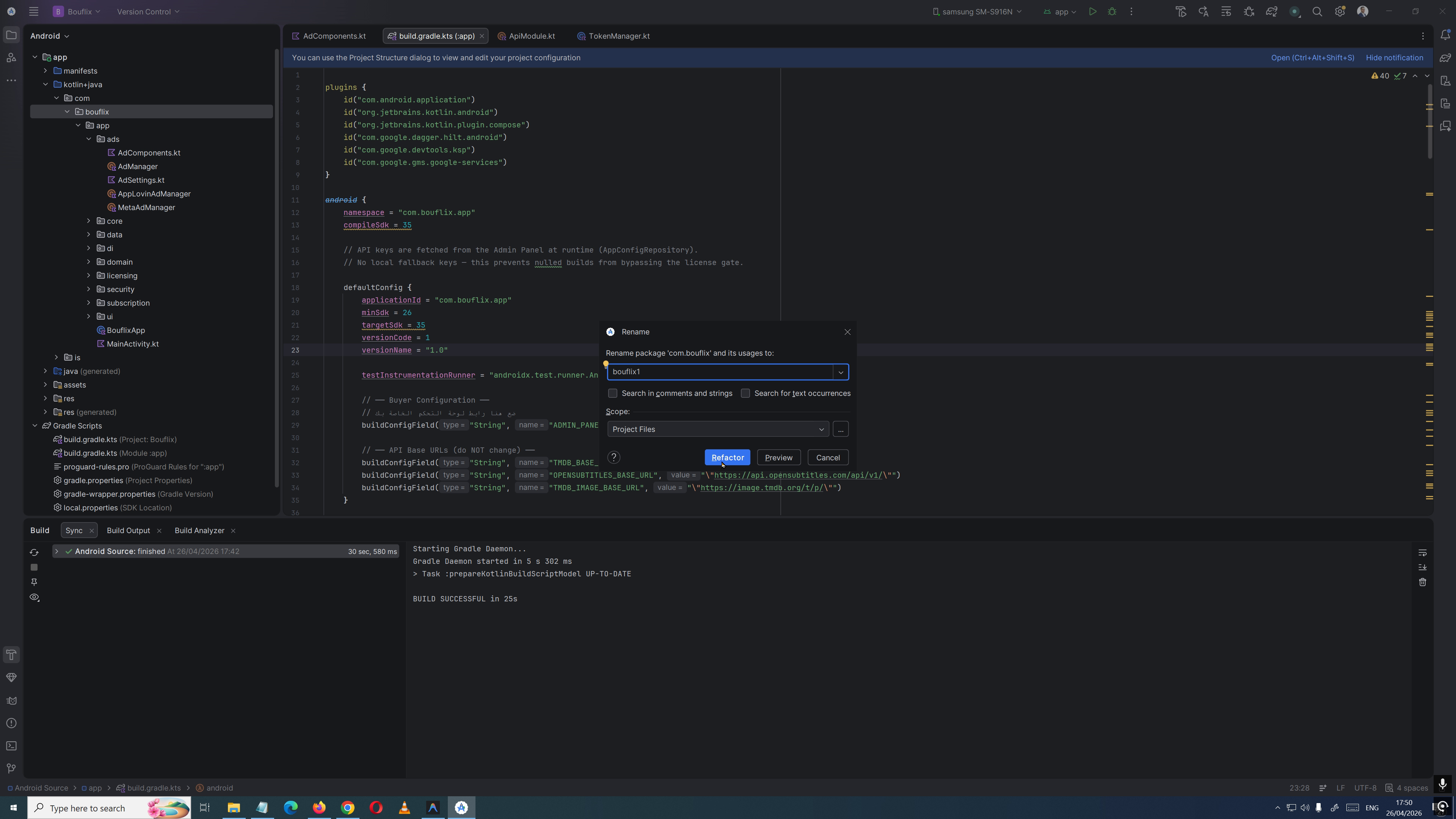The height and width of the screenshot is (819, 1456).
Task: Cancel the Rename dialog
Action: coord(827,457)
